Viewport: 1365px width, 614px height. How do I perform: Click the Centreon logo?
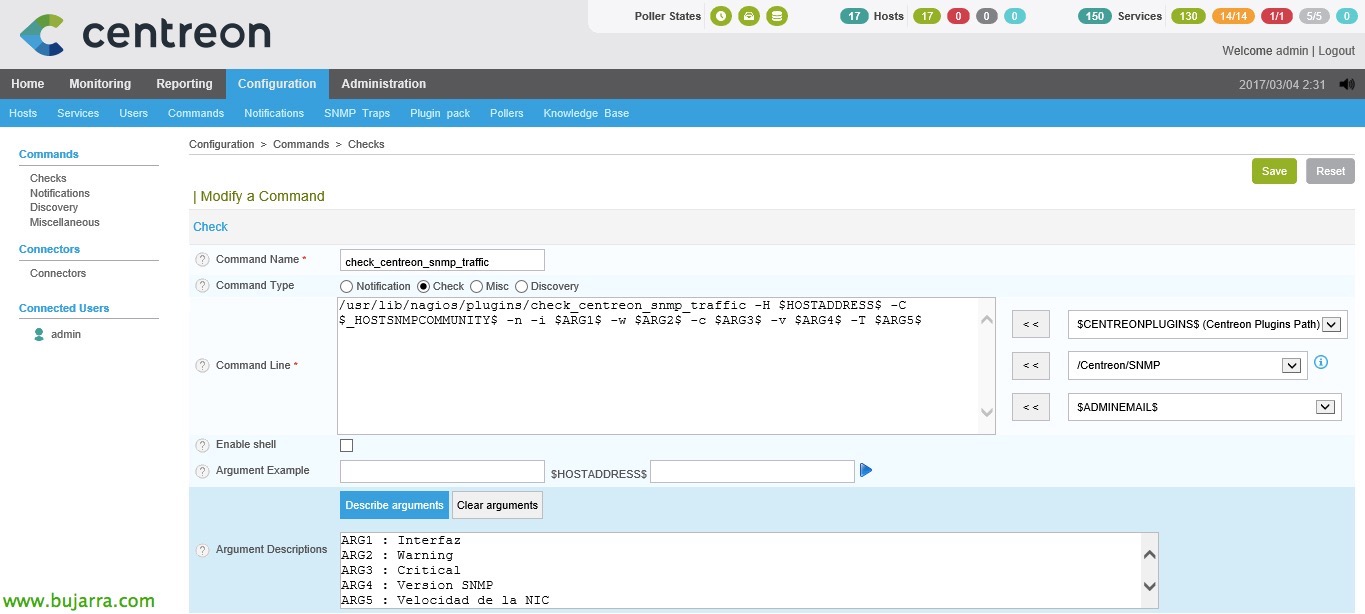pyautogui.click(x=145, y=34)
